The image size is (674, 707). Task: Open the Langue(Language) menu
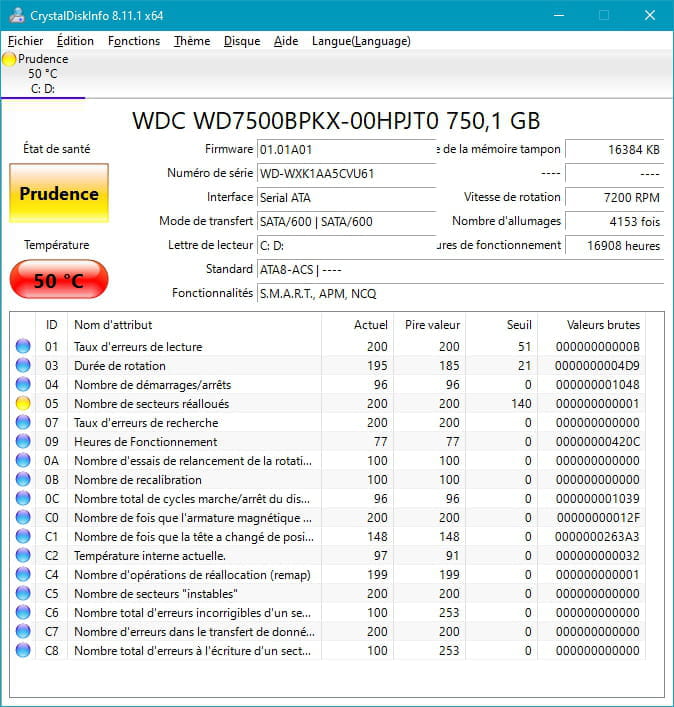(x=361, y=41)
